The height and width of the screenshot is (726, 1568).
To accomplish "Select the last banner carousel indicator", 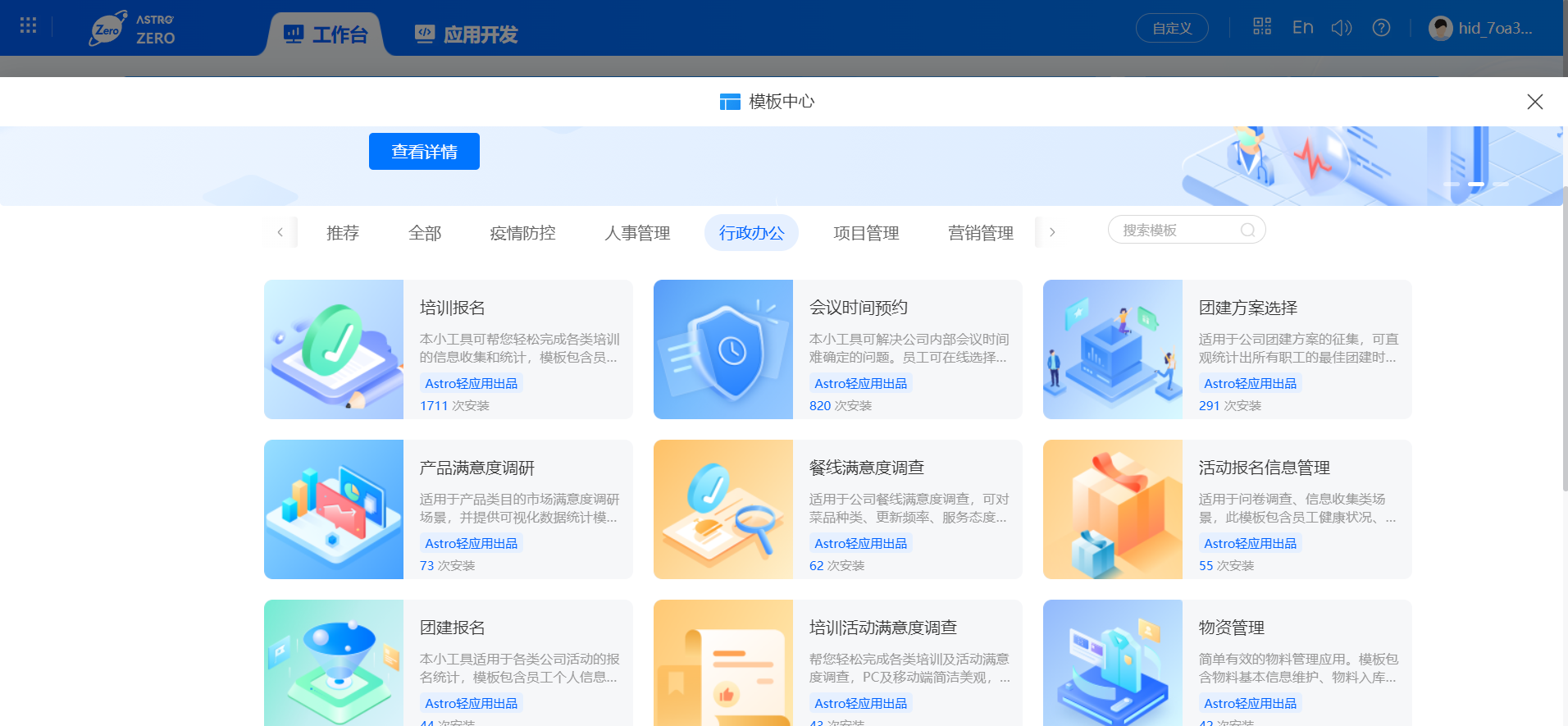I will [1501, 184].
